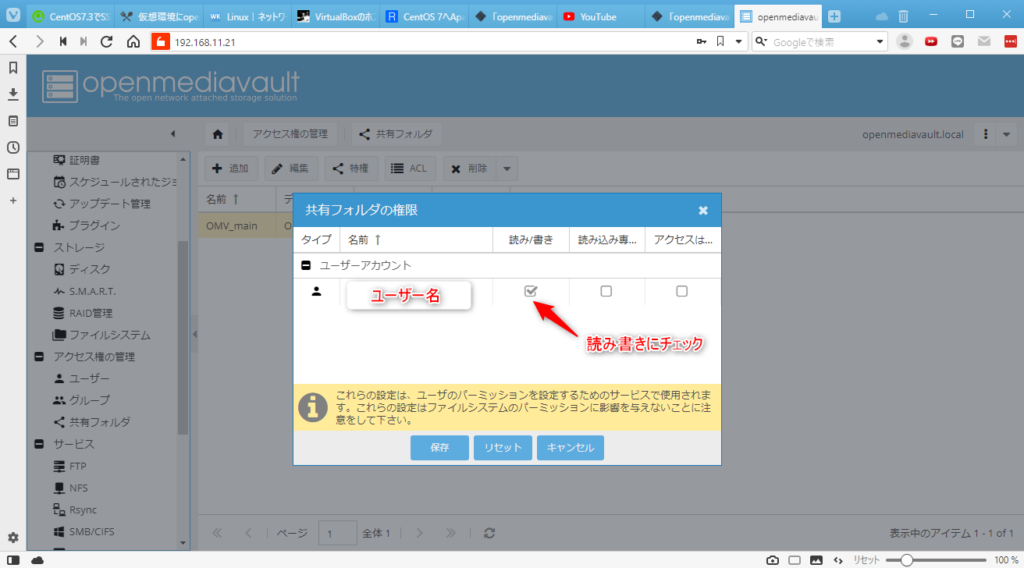Image resolution: width=1024 pixels, height=568 pixels.
Task: Enable the read-only permission checkbox
Action: coord(606,291)
